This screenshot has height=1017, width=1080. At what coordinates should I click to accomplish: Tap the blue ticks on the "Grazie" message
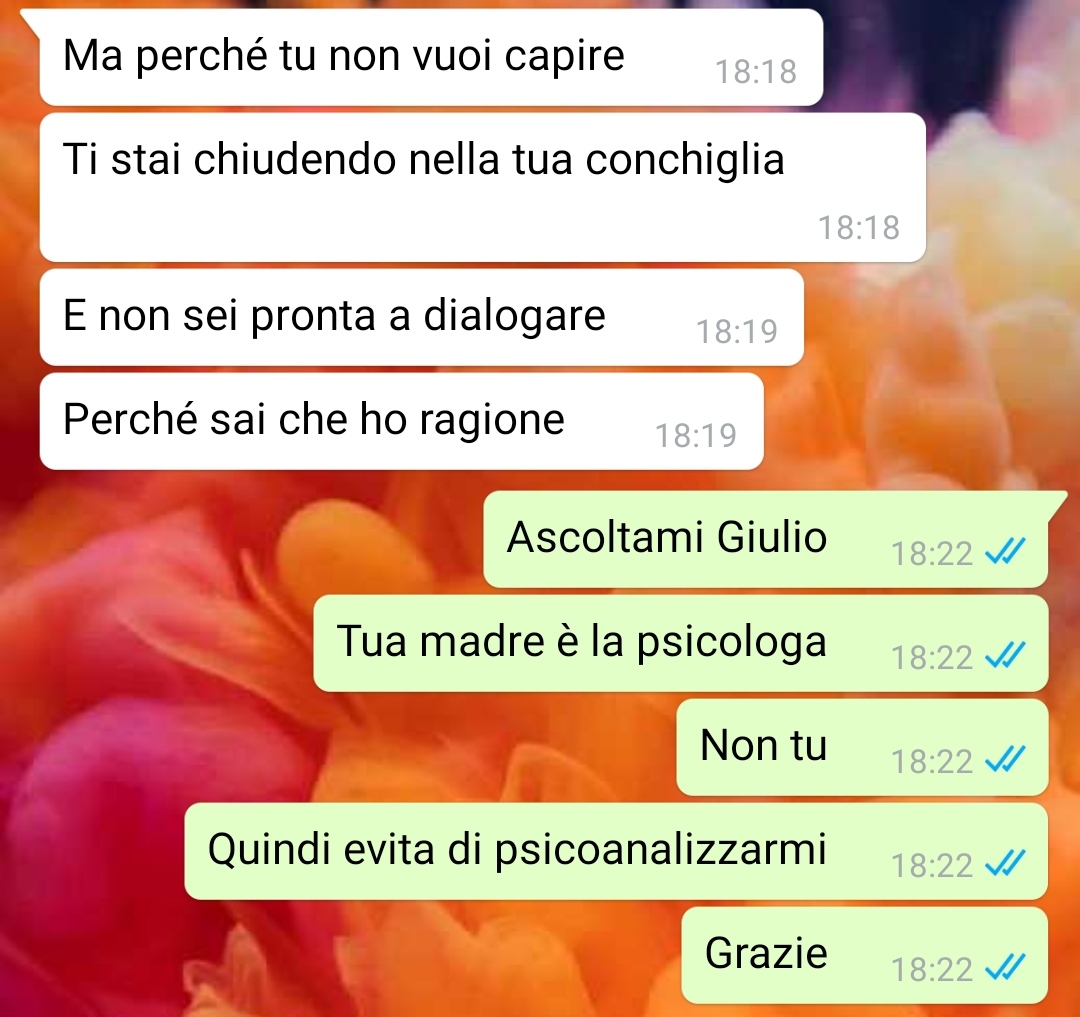pyautogui.click(x=1006, y=967)
